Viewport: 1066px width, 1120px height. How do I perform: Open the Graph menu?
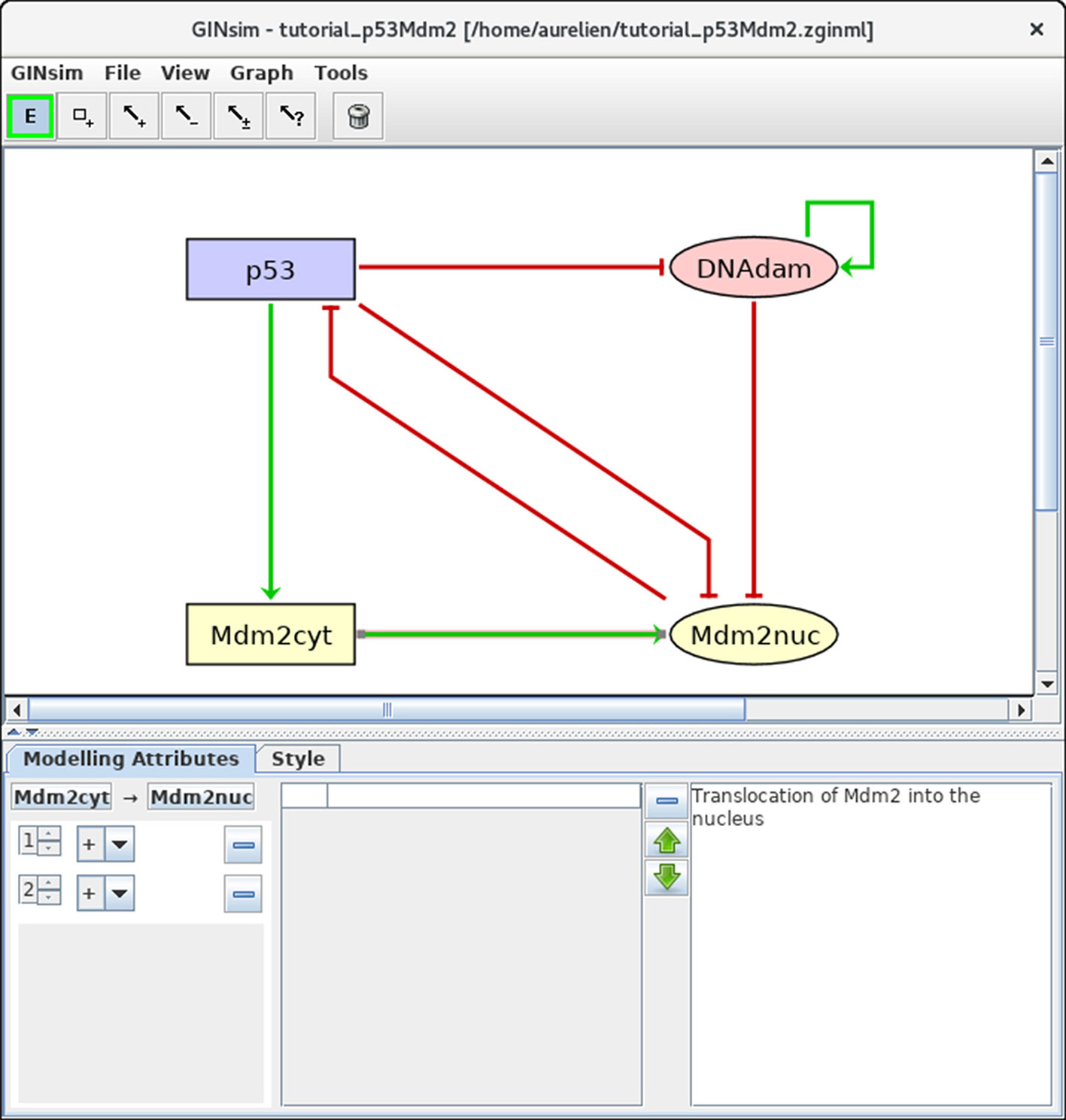tap(261, 73)
